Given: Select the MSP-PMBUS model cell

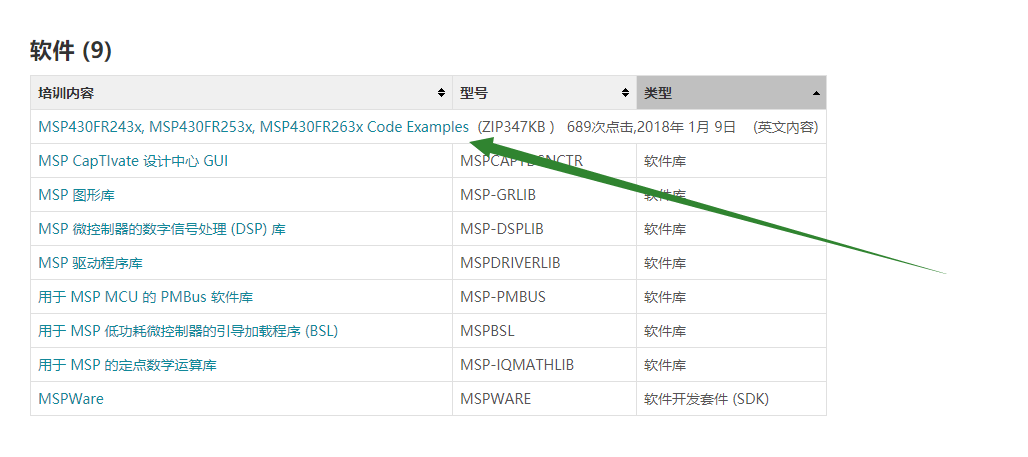Looking at the screenshot, I should click(x=544, y=297).
